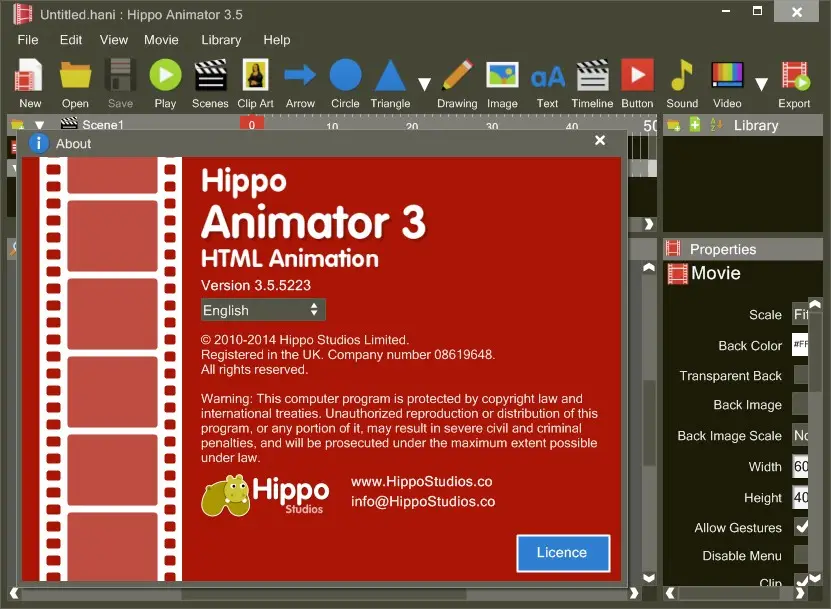
Task: Click the Properties horizontal scroll left arrow
Action: (670, 594)
